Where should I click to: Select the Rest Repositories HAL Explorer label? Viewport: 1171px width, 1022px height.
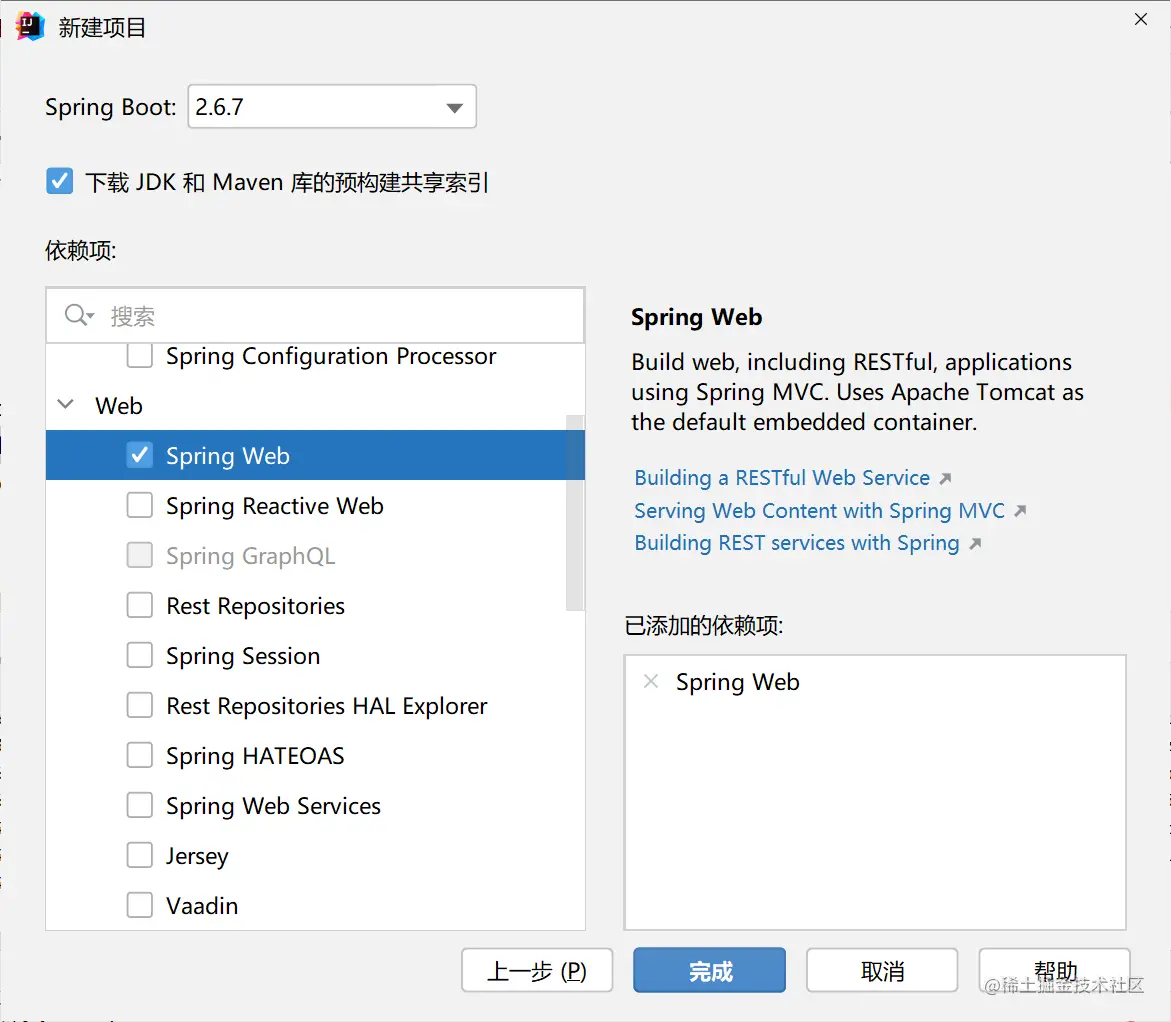326,706
